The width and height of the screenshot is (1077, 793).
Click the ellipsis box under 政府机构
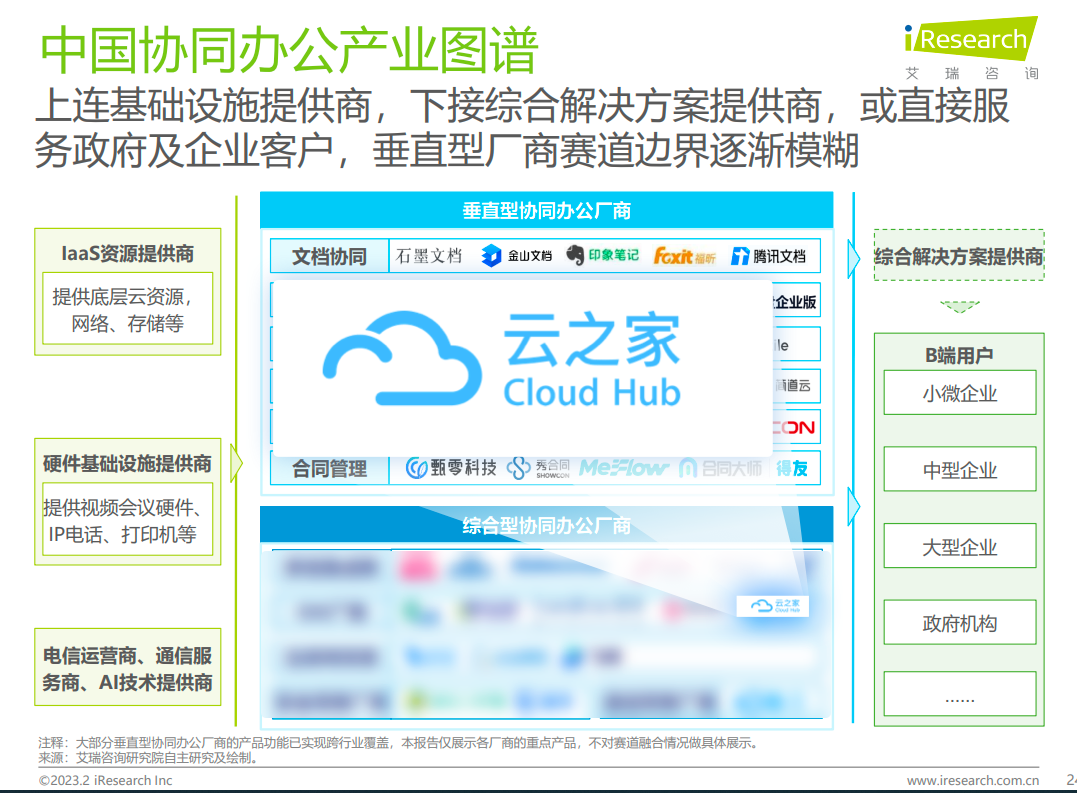[960, 694]
